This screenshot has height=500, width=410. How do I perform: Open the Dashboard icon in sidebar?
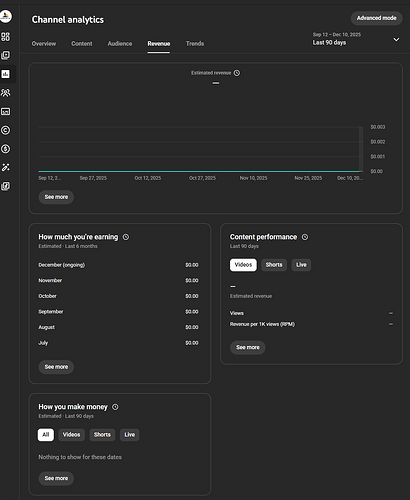click(5, 36)
